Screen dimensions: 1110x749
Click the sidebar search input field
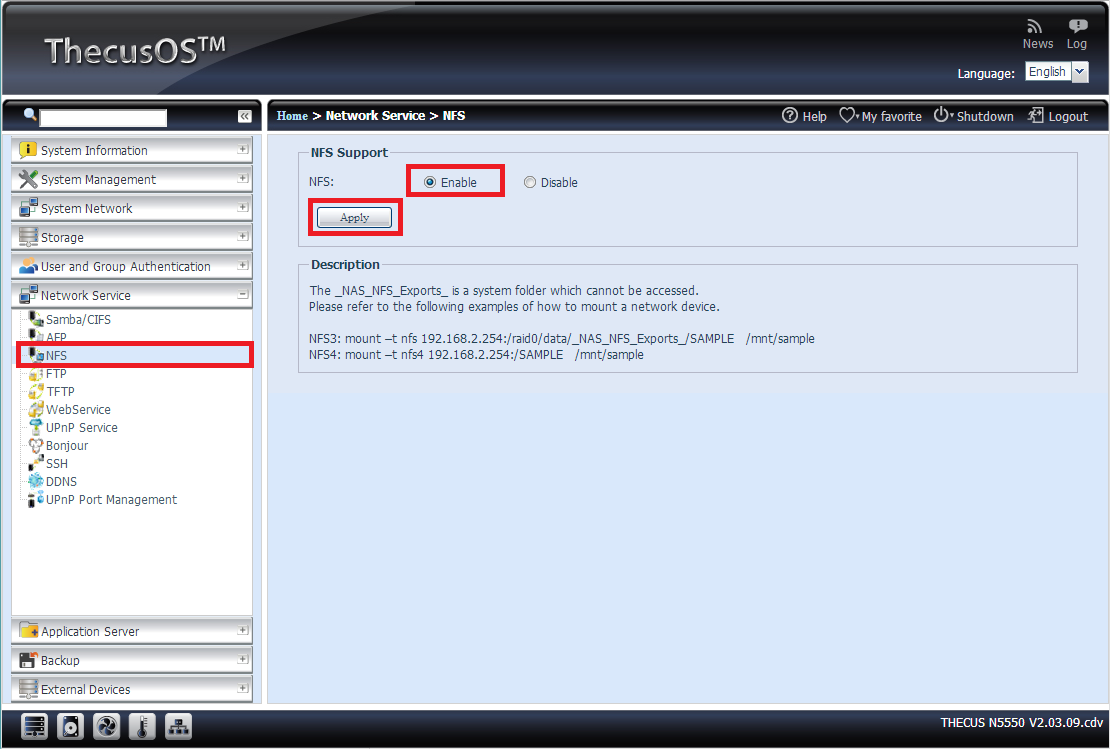103,118
